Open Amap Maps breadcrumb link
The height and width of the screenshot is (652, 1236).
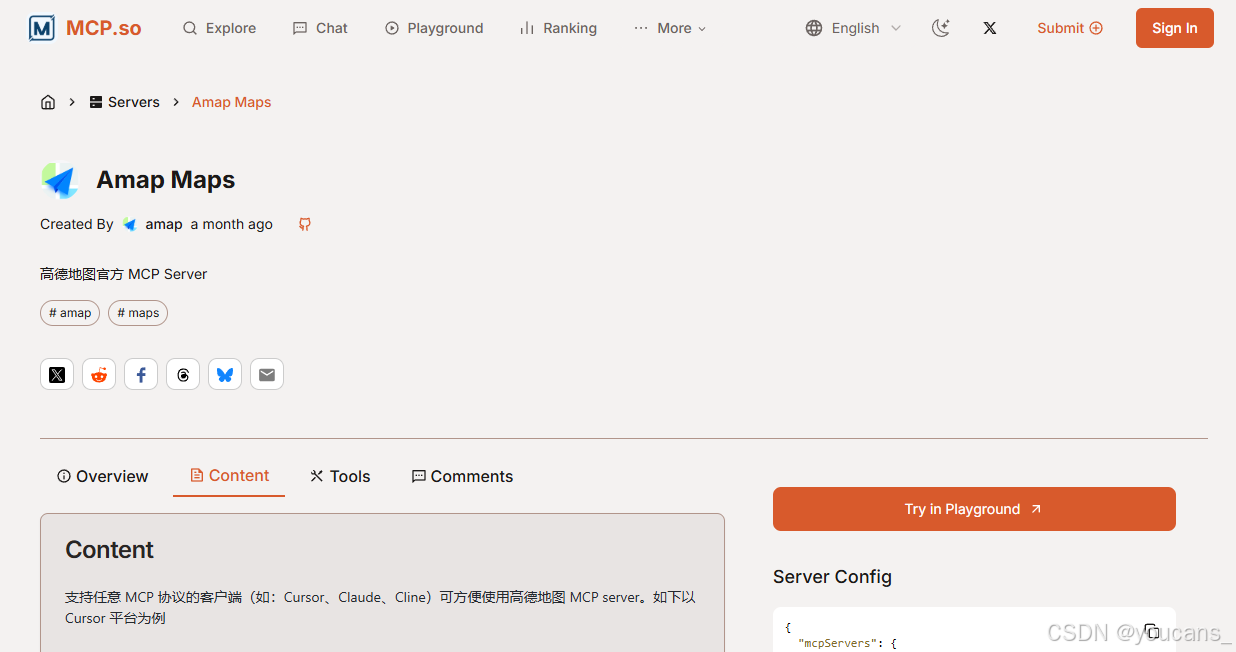pyautogui.click(x=231, y=102)
